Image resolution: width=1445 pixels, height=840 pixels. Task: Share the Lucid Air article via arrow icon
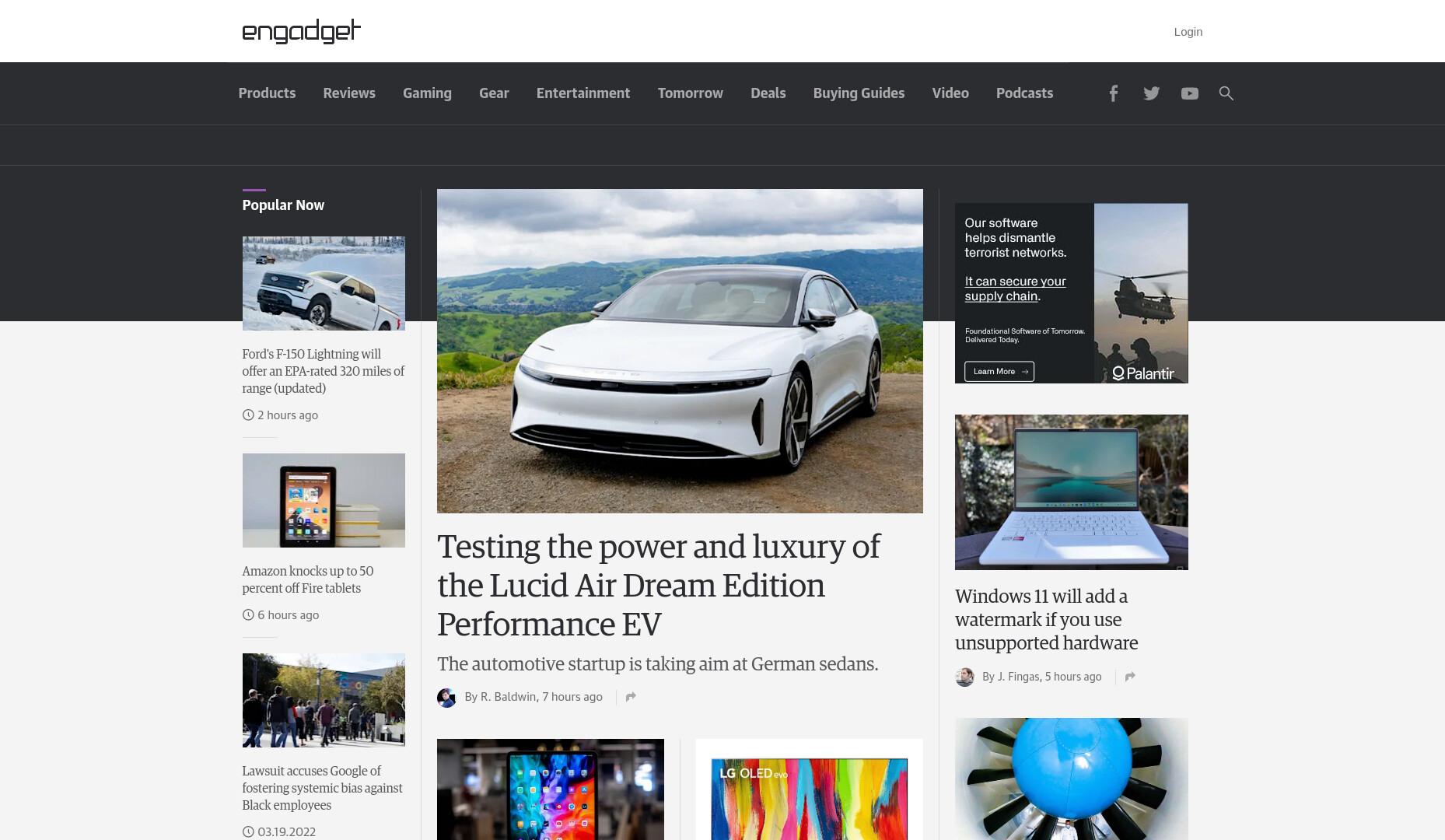click(631, 697)
